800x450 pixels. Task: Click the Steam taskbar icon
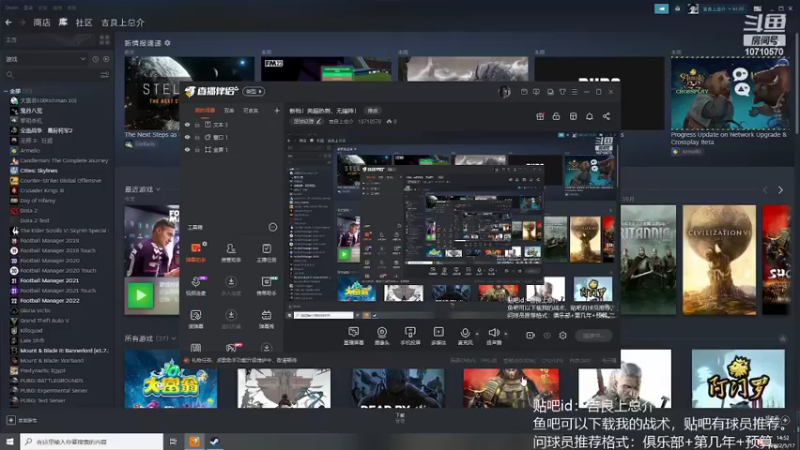[214, 441]
